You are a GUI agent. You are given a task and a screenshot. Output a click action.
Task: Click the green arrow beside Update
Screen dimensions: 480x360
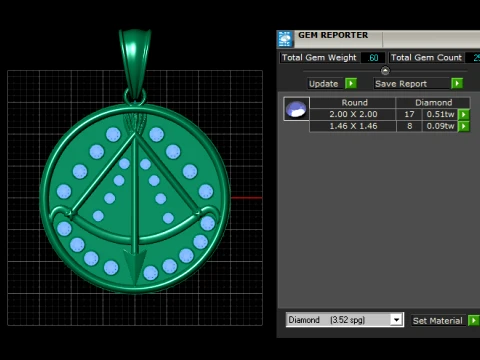coord(351,83)
